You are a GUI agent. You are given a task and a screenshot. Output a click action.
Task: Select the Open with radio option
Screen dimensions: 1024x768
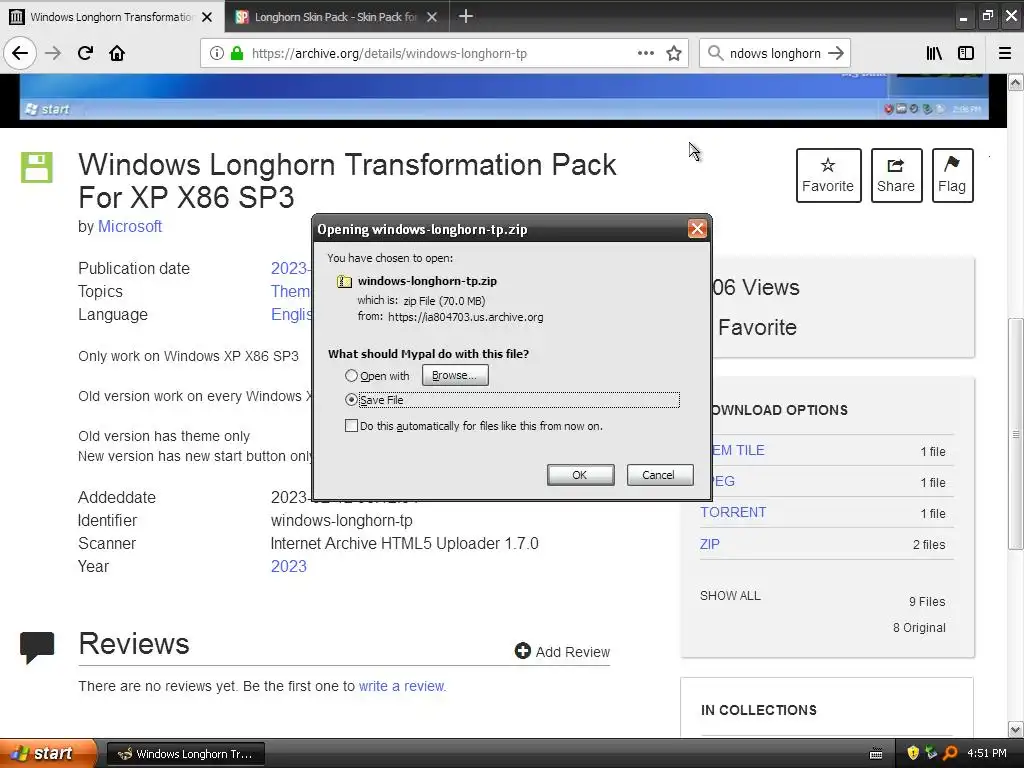click(351, 376)
